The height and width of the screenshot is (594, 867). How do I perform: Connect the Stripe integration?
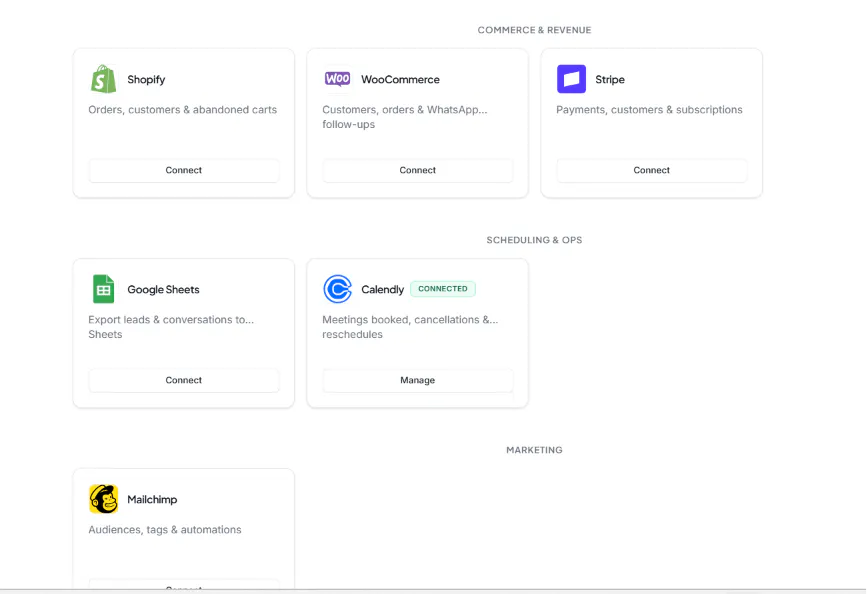(x=651, y=170)
